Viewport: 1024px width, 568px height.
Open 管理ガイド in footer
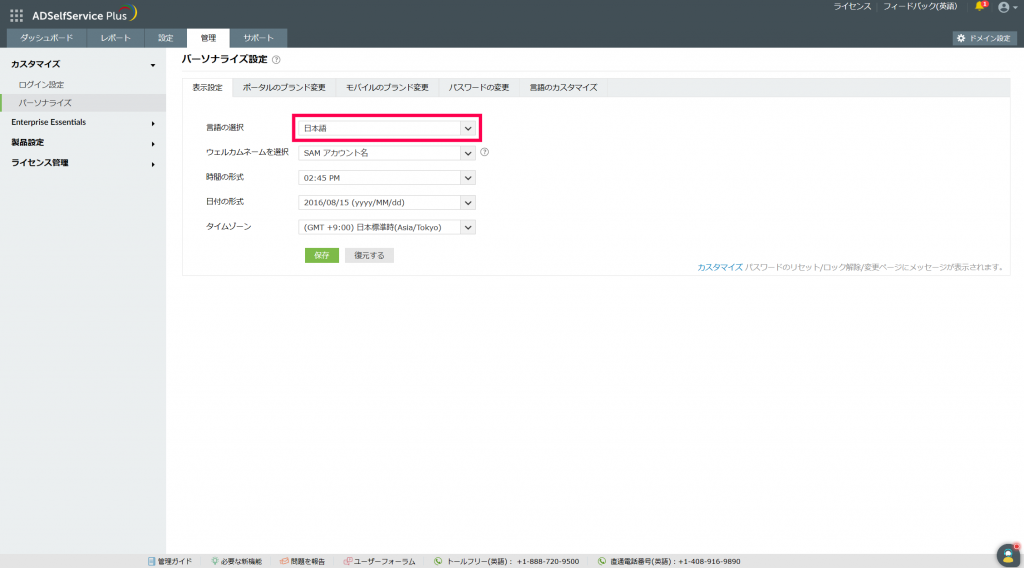(170, 561)
